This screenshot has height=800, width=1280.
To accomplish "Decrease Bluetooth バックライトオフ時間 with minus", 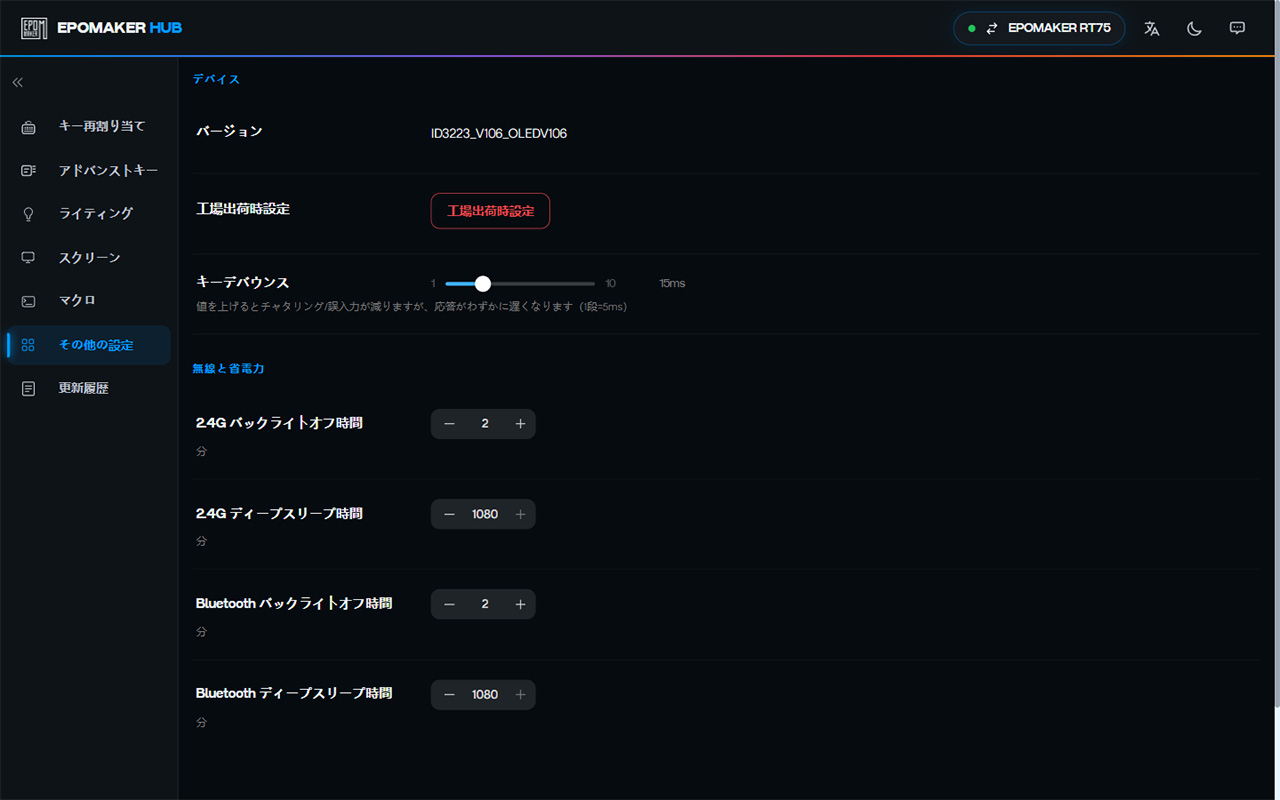I will [449, 604].
